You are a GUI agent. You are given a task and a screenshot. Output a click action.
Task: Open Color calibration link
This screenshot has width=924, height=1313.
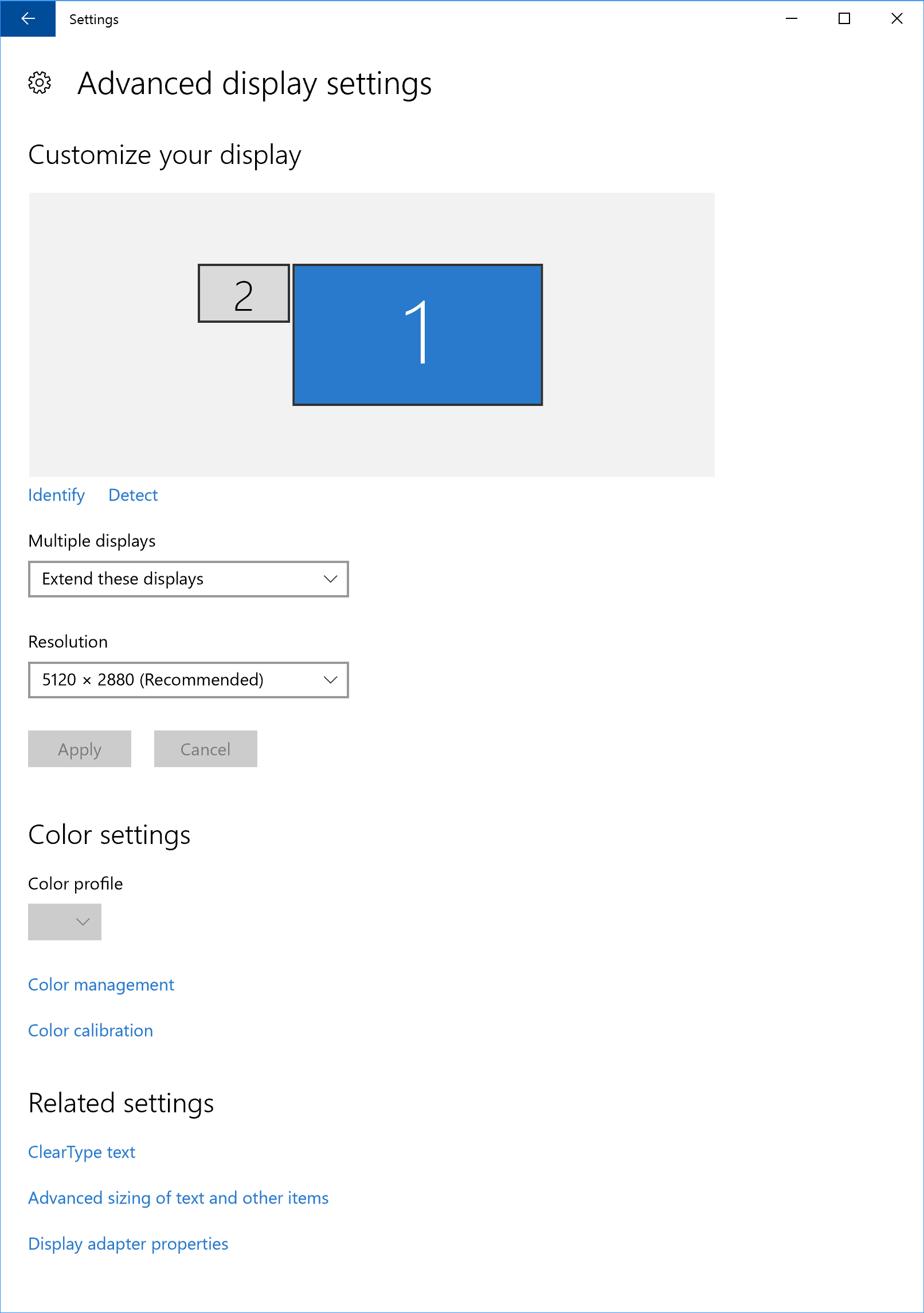91,1030
